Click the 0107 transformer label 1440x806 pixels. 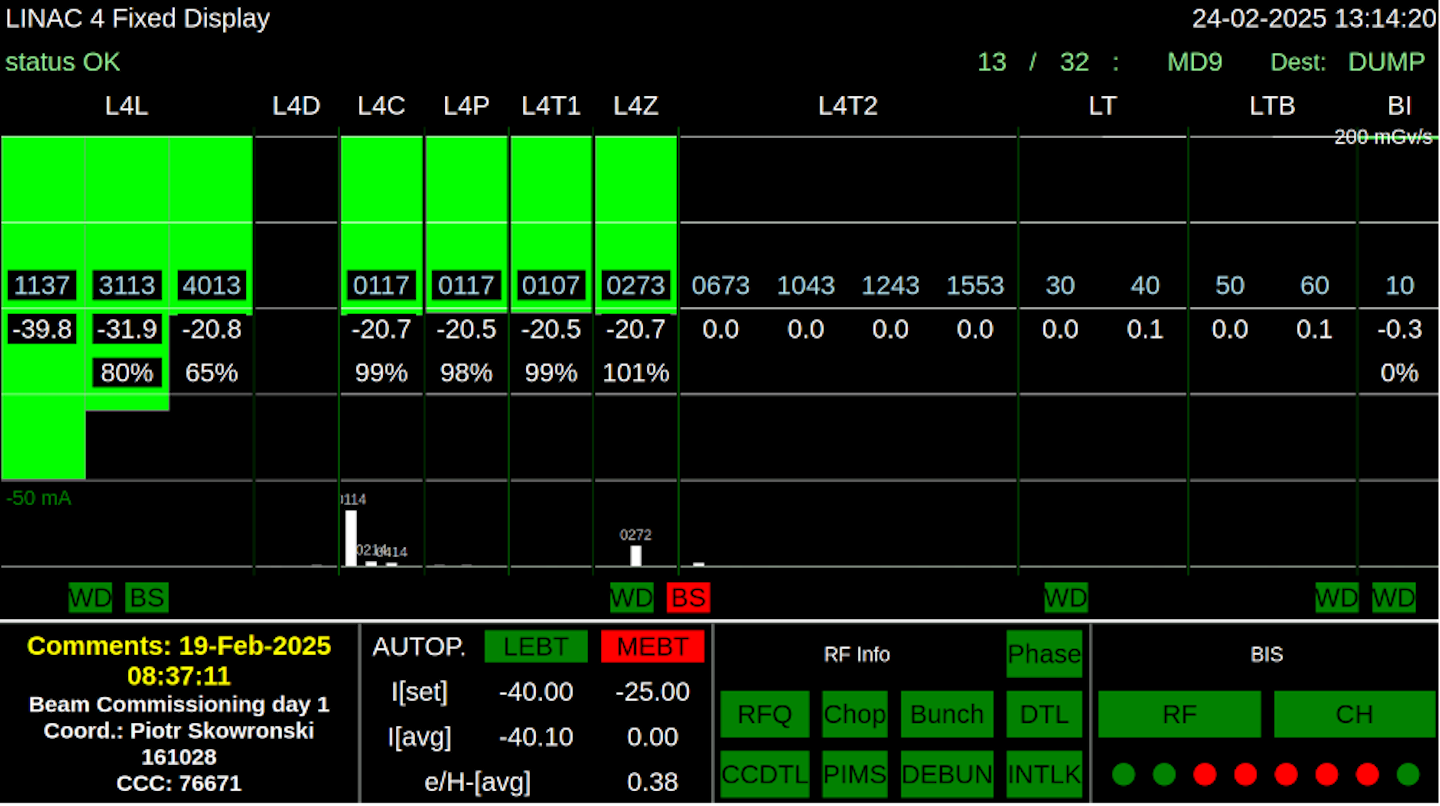click(x=551, y=285)
